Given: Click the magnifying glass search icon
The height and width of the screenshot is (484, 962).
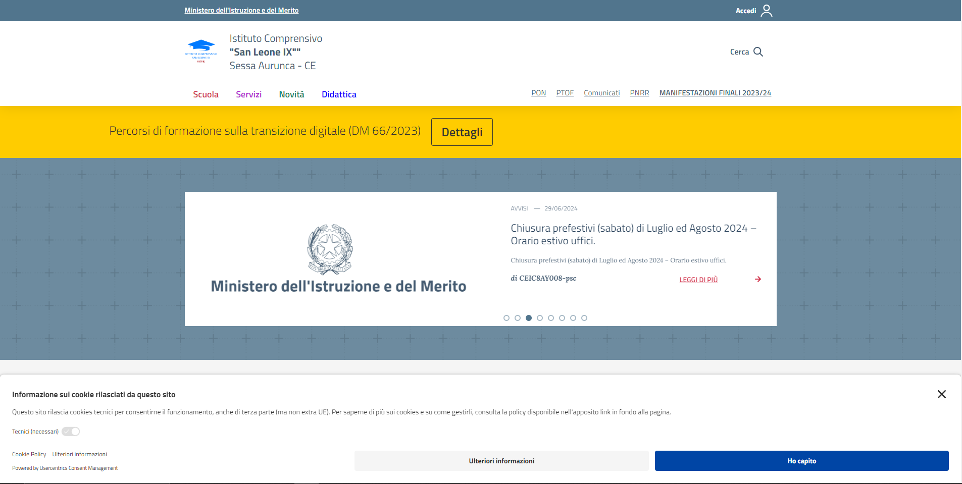Looking at the screenshot, I should click(758, 52).
